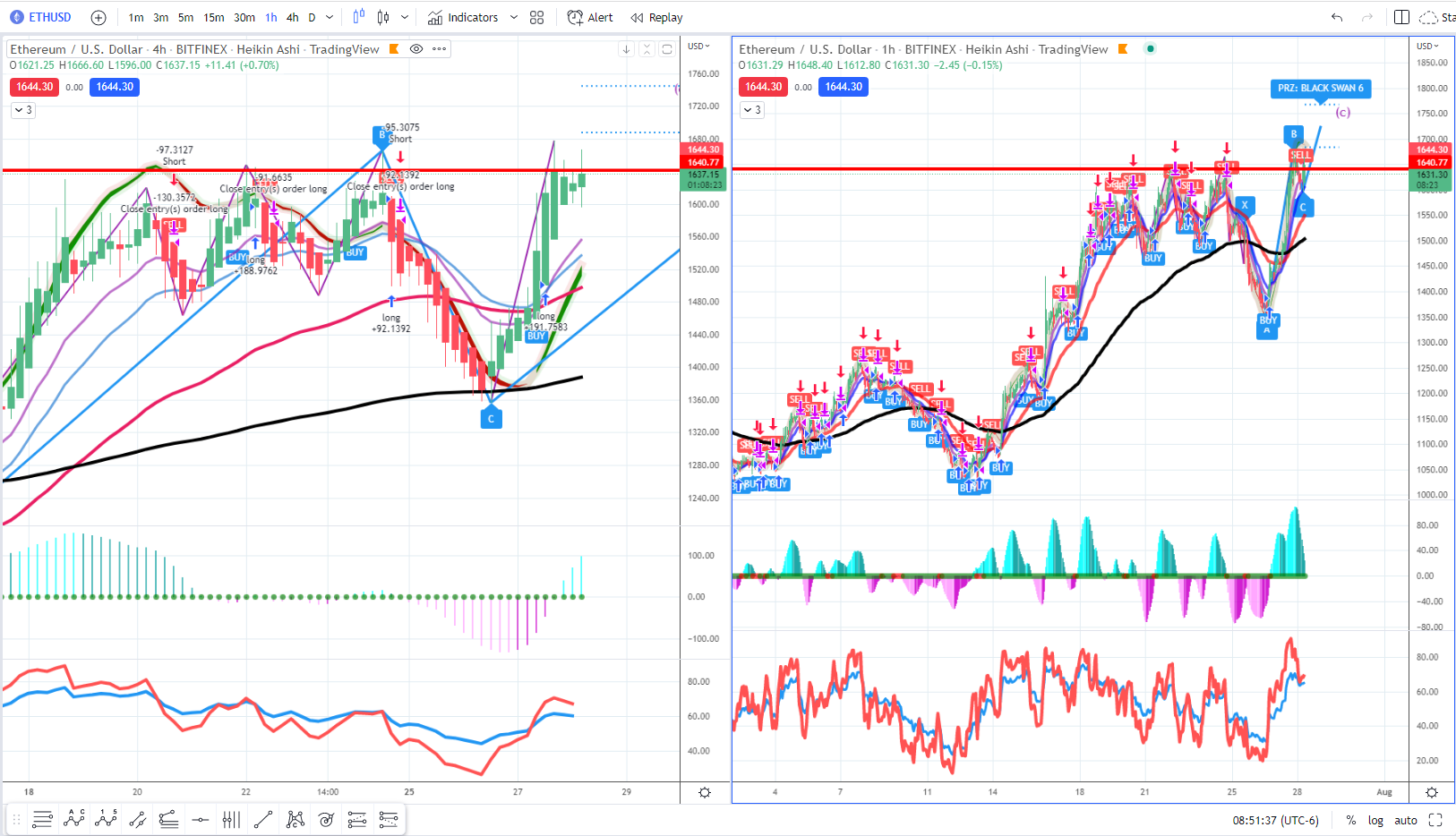The height and width of the screenshot is (836, 1456).
Task: Select the Cypher Pattern drawing tool
Action: (x=295, y=819)
